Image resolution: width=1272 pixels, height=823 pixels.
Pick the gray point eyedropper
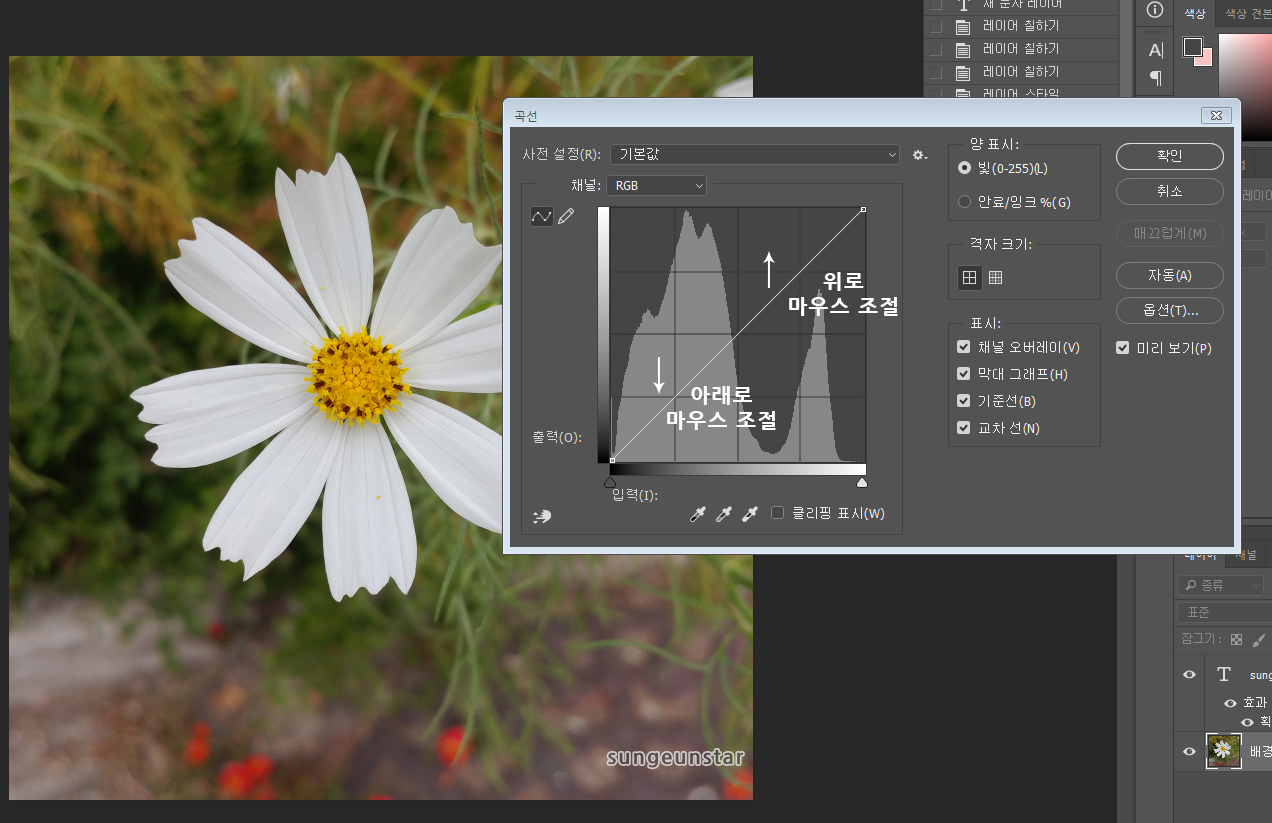point(724,514)
